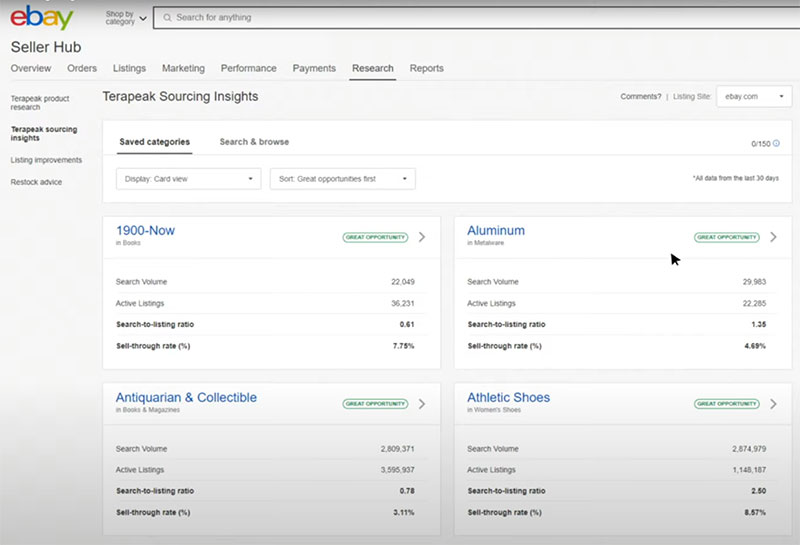Image resolution: width=800 pixels, height=545 pixels.
Task: Select the Saved categories tab
Action: (x=155, y=142)
